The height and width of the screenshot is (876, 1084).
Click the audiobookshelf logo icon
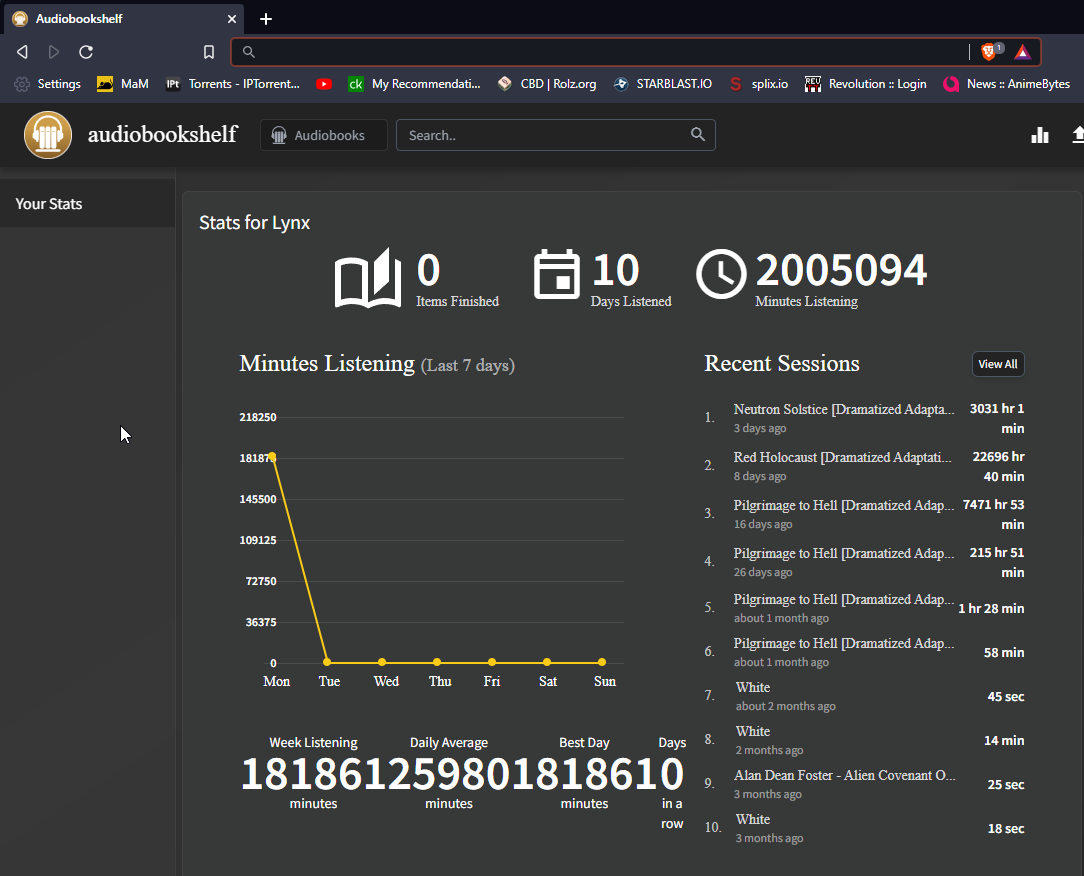48,135
